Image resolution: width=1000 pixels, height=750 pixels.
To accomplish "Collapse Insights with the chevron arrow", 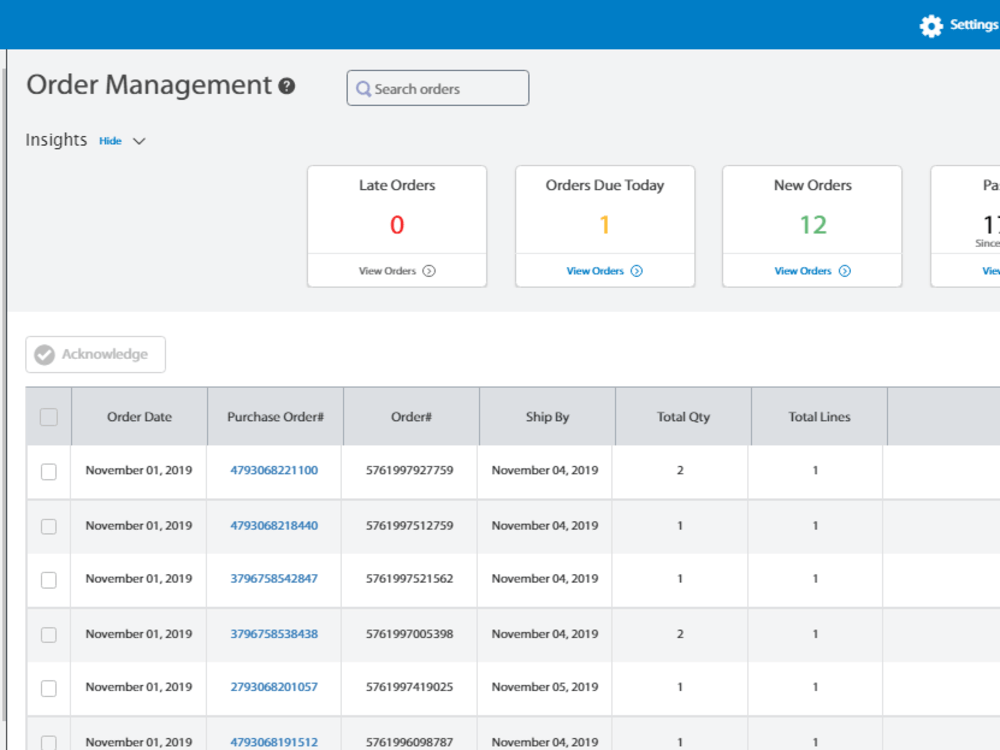I will (139, 141).
